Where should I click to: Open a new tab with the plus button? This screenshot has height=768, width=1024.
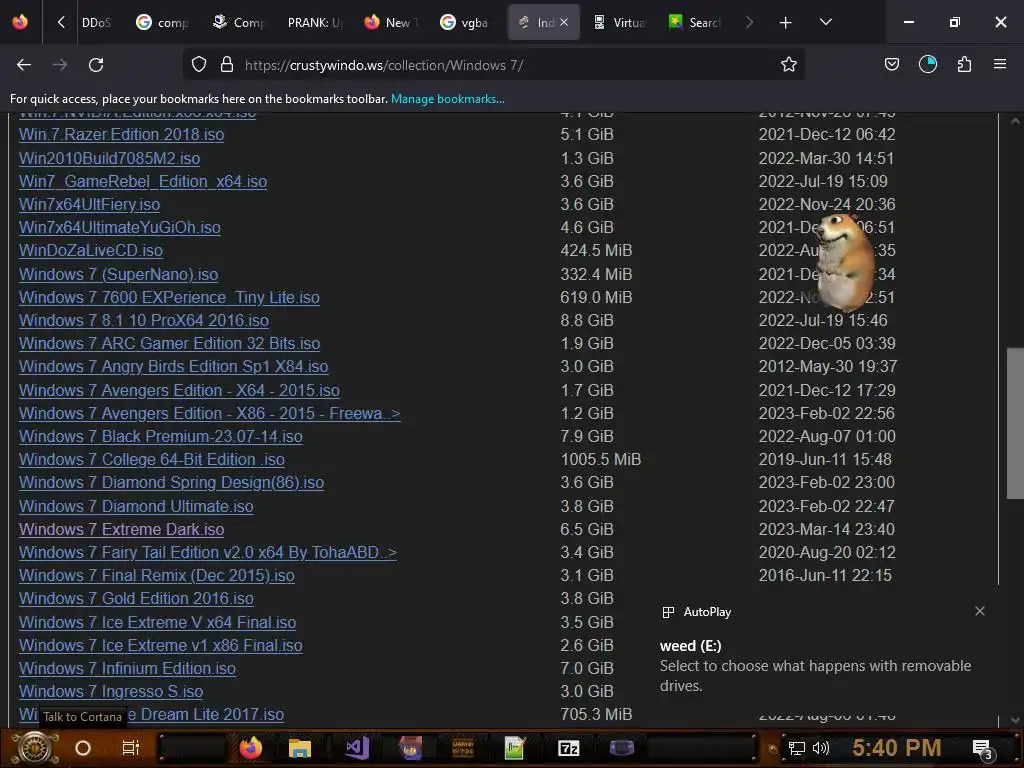(x=786, y=23)
